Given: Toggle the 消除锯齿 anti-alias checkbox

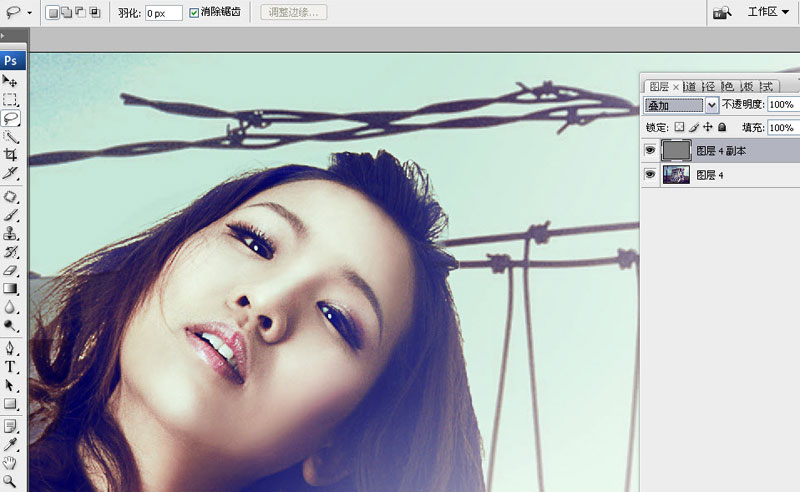Looking at the screenshot, I should (194, 13).
